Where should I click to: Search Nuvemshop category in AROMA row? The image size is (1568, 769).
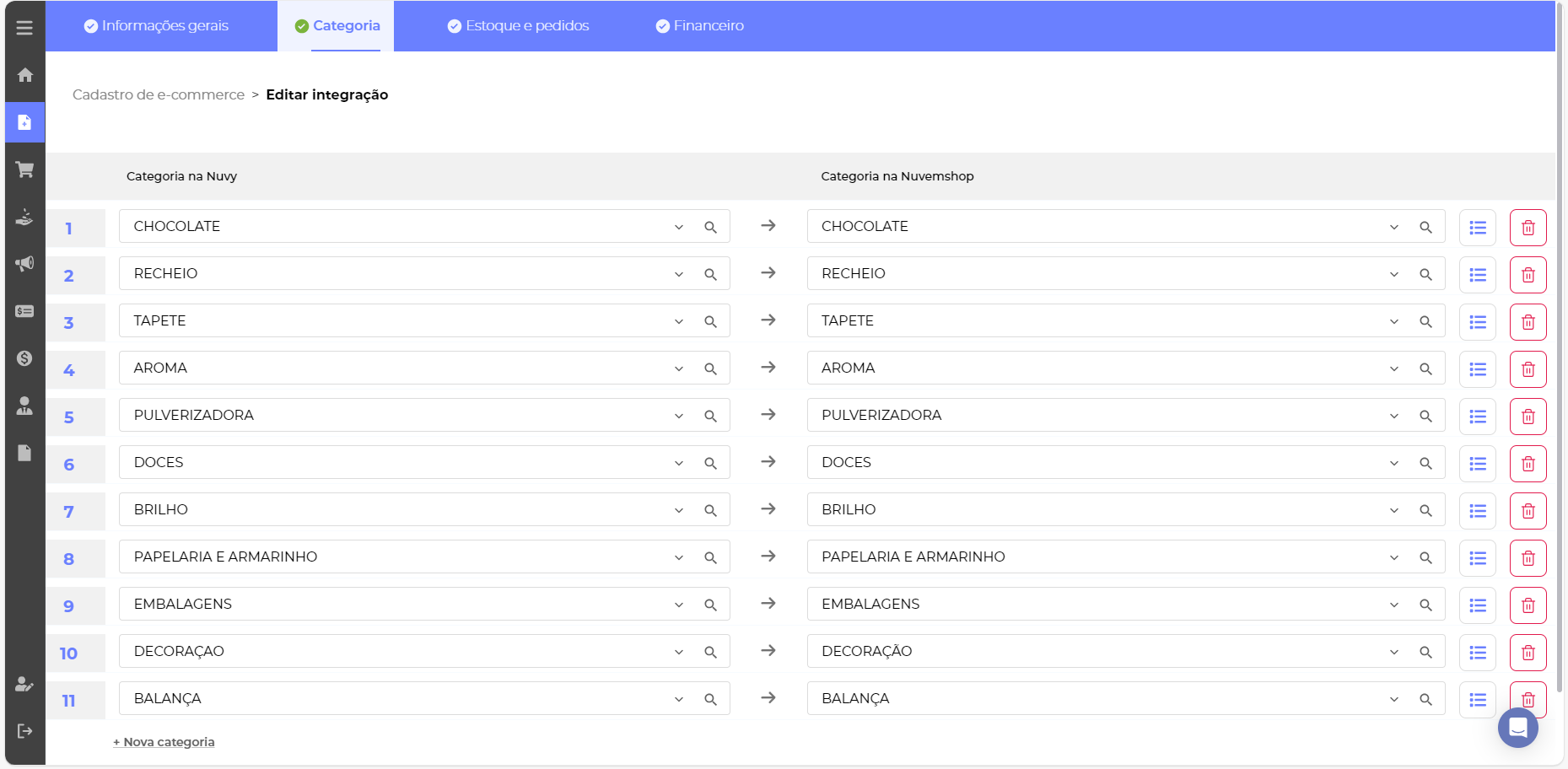click(1425, 369)
